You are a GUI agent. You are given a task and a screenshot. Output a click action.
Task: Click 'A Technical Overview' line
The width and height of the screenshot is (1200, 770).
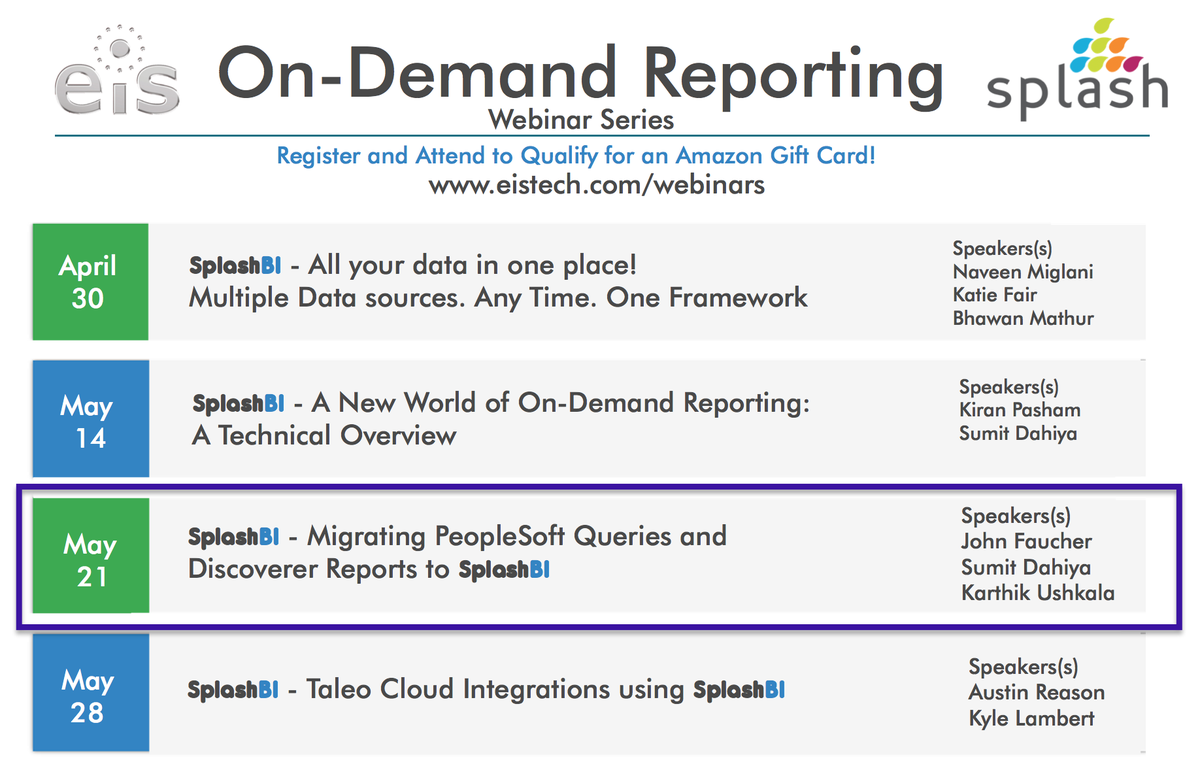324,435
